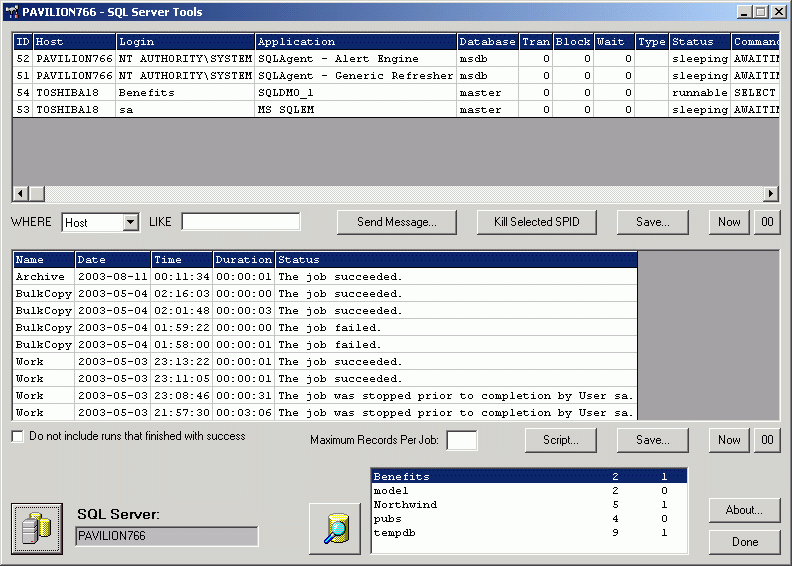Click the Script button

[x=561, y=440]
